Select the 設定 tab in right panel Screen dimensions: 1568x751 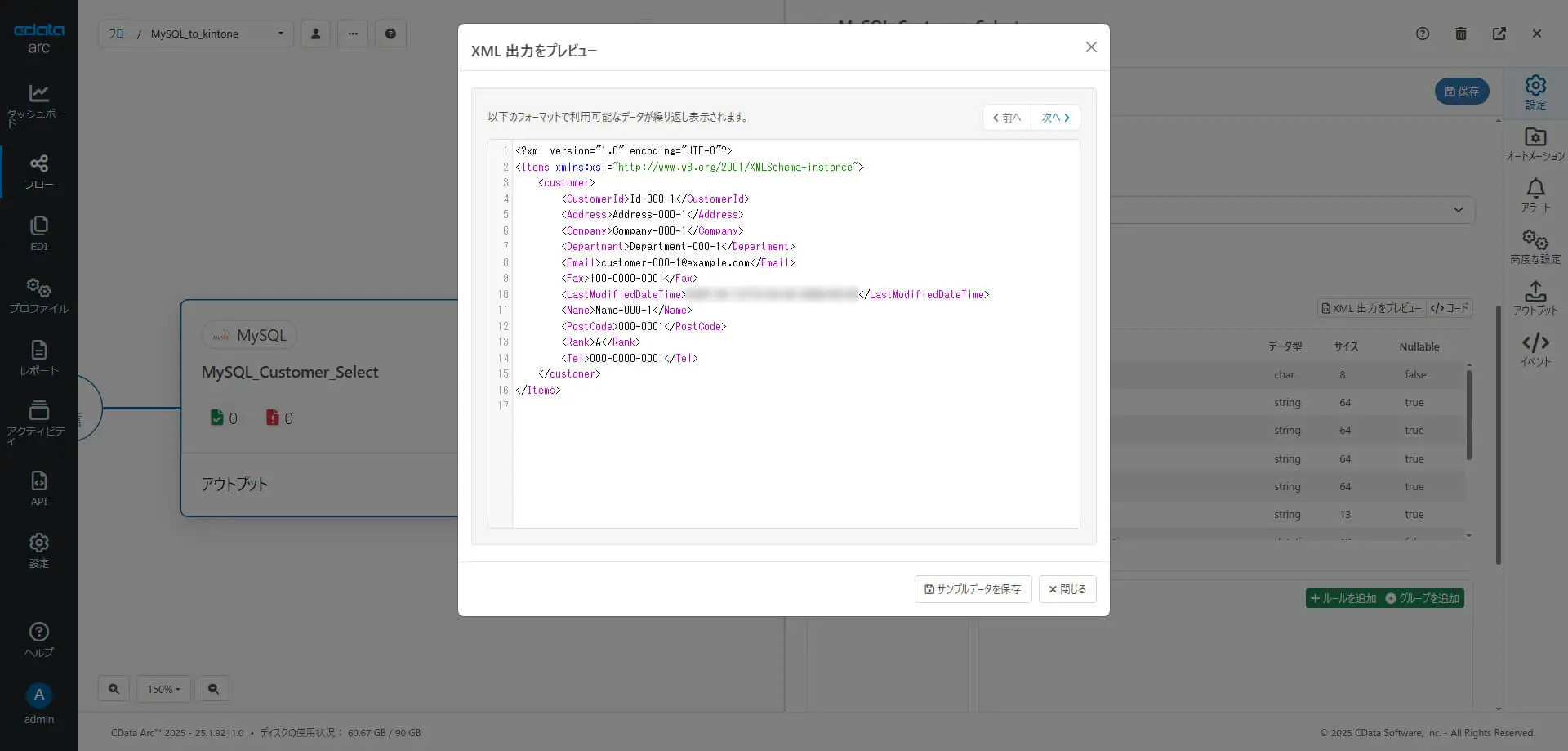click(x=1535, y=92)
